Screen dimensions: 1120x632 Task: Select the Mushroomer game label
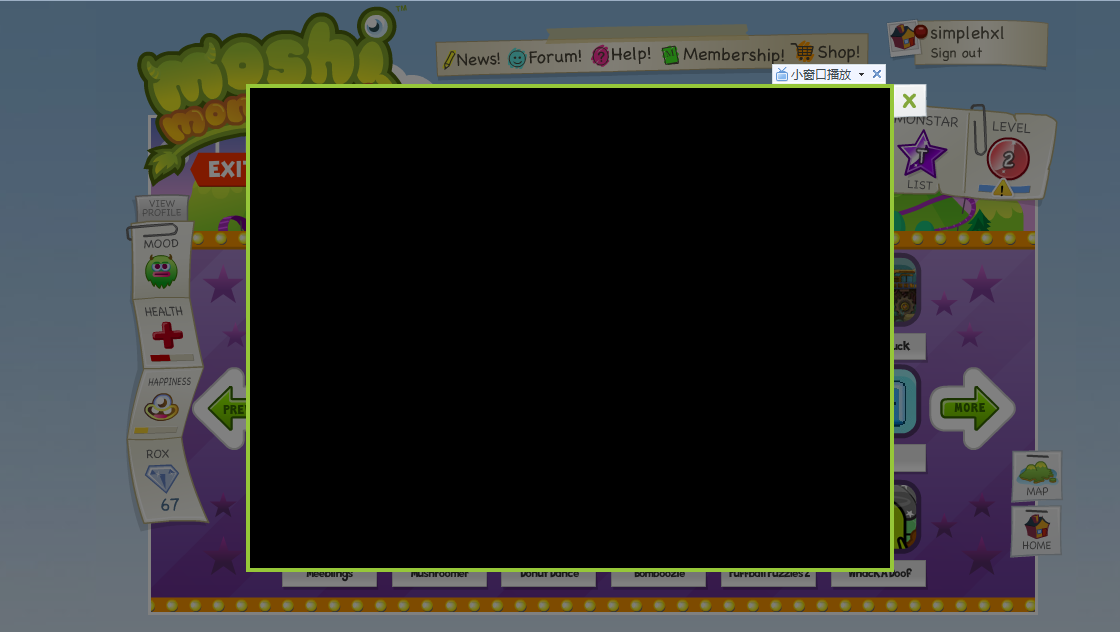[x=439, y=577]
